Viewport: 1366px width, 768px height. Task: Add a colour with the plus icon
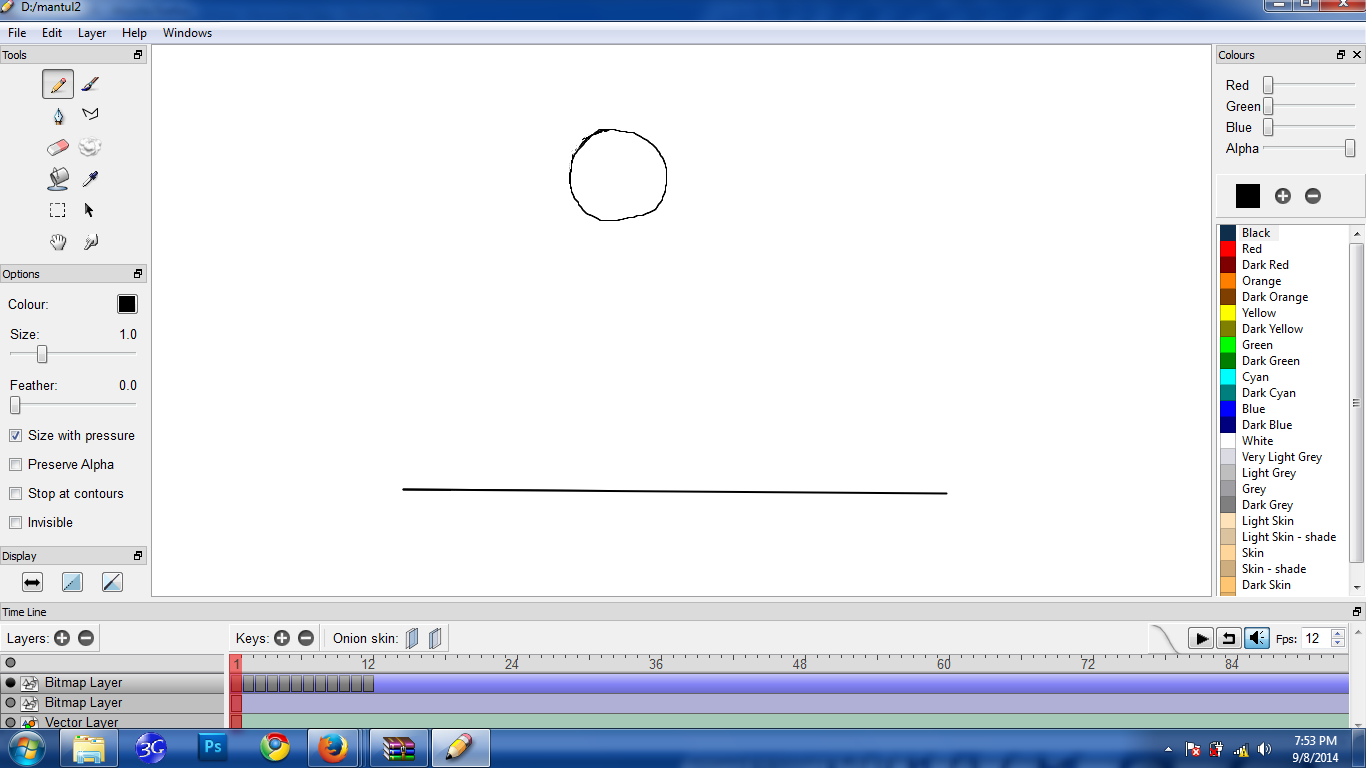click(x=1283, y=196)
